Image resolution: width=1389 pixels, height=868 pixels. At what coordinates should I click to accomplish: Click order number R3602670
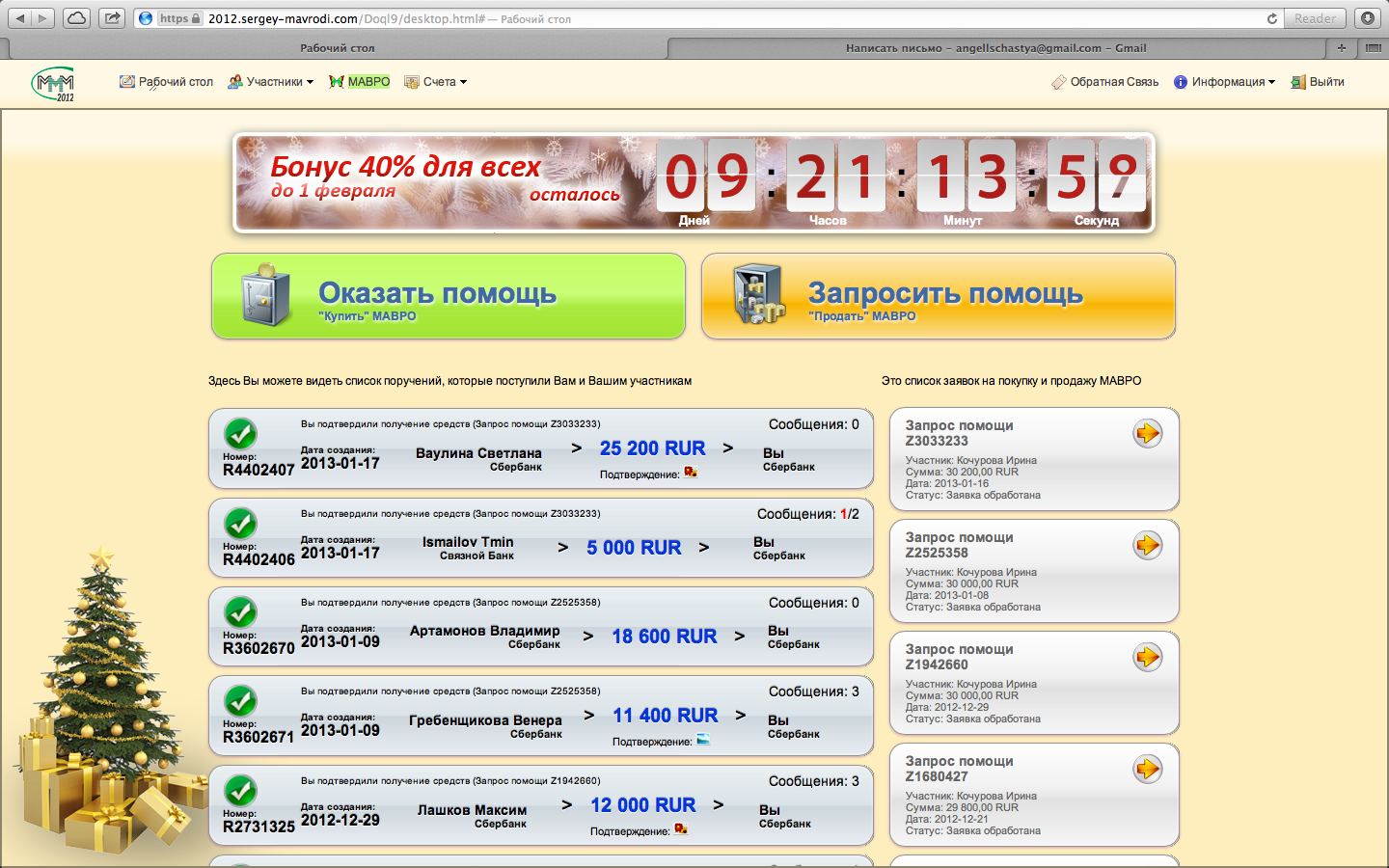point(259,648)
